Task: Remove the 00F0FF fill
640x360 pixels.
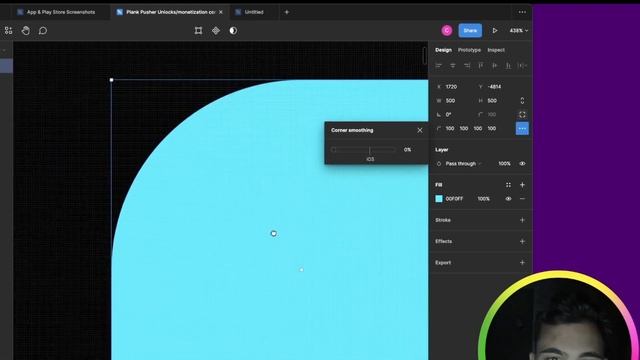Action: point(522,199)
